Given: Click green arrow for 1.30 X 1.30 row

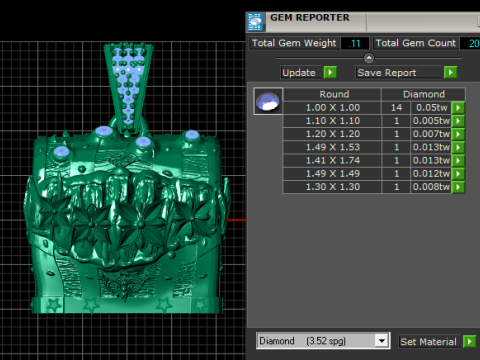Looking at the screenshot, I should [x=458, y=187].
